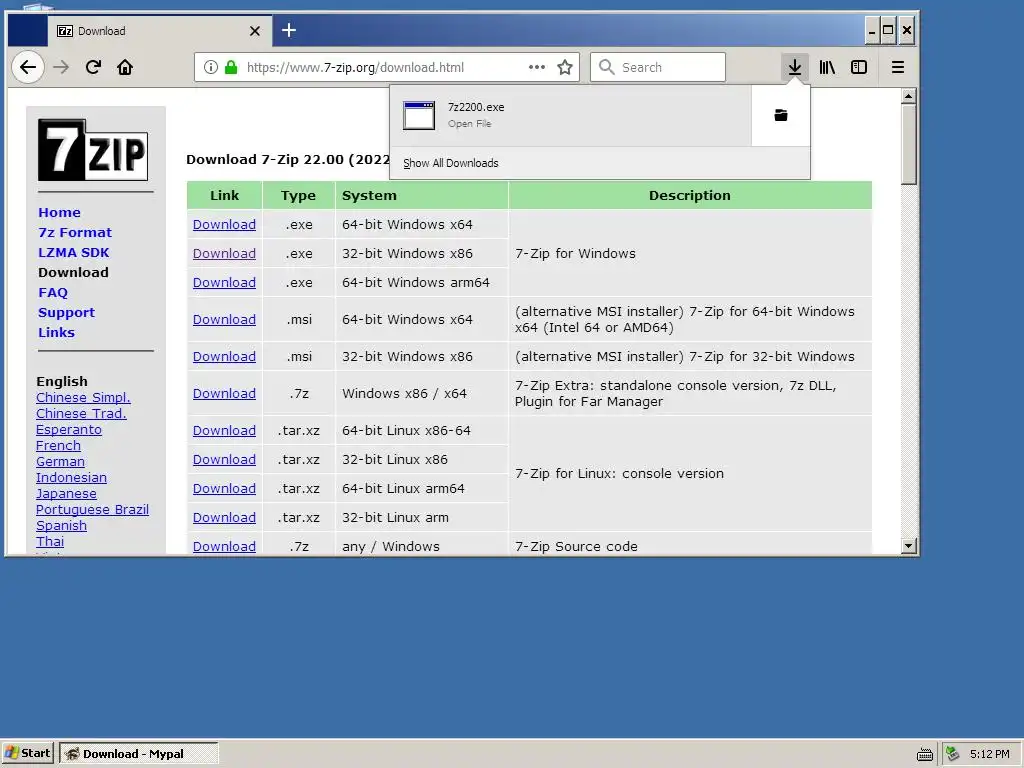Show site information for 7-zip.org

(x=210, y=67)
